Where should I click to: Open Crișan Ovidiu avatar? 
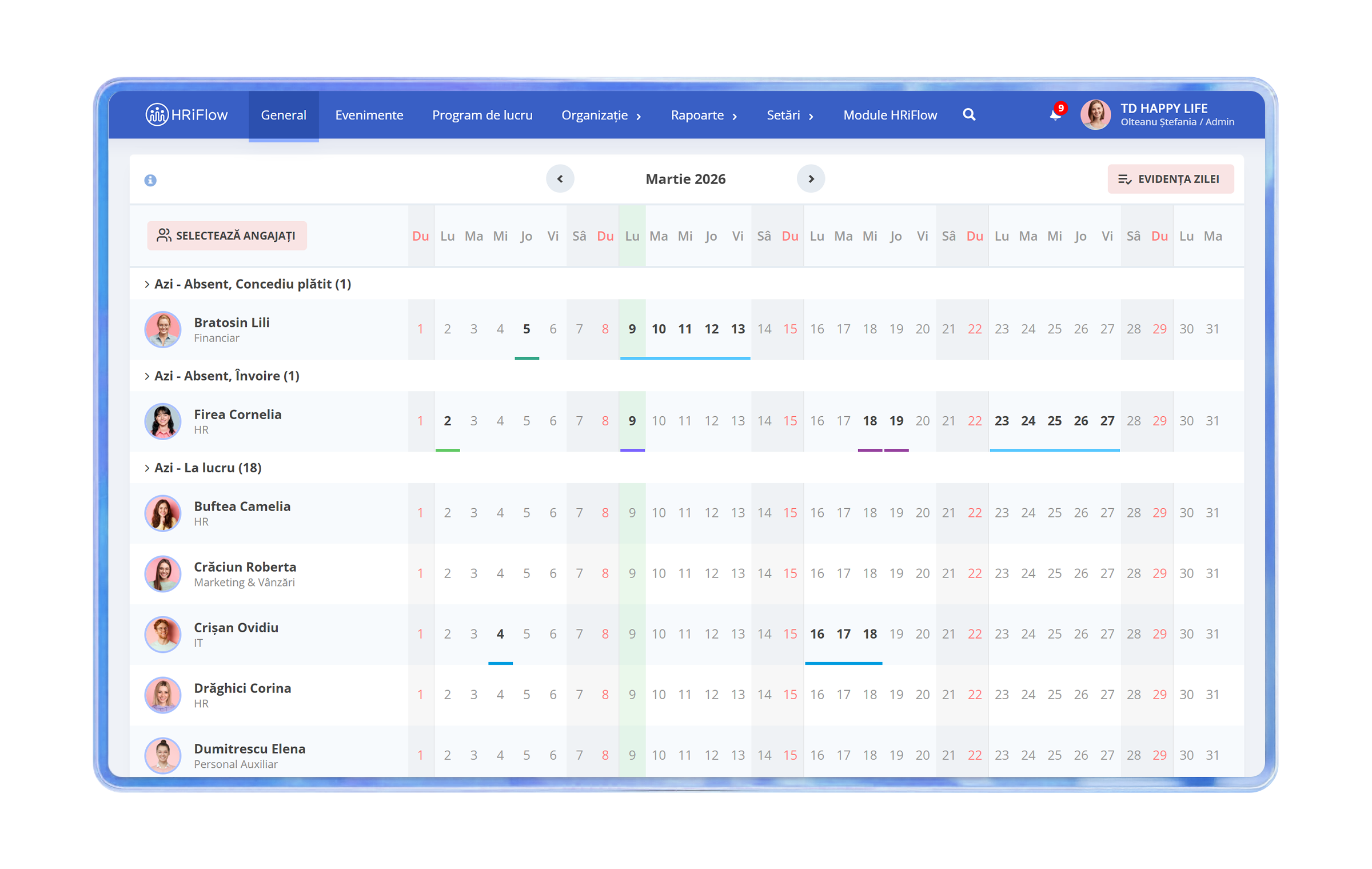pyautogui.click(x=163, y=634)
